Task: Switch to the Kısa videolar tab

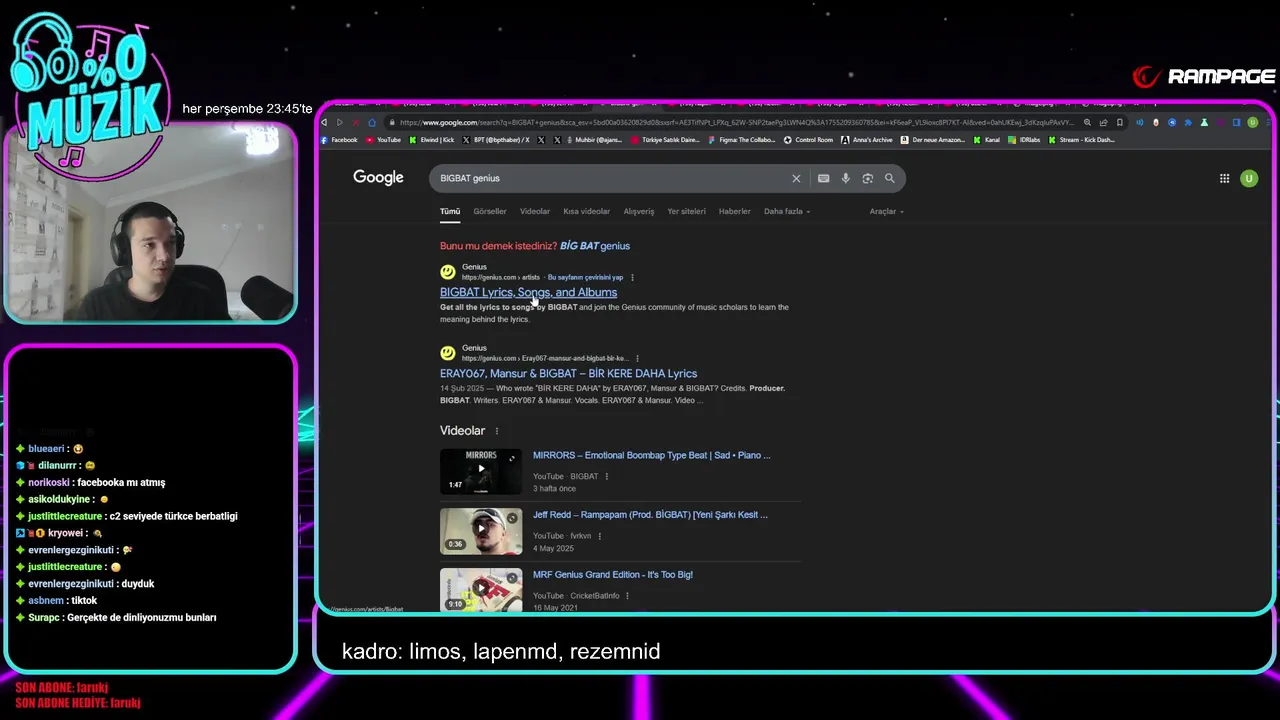Action: (586, 211)
